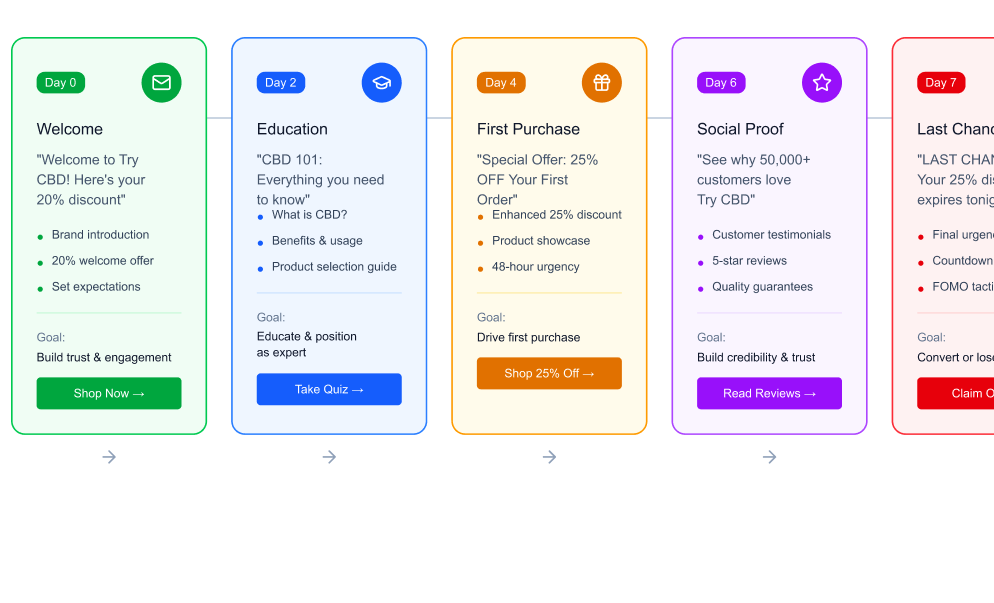Click the Education graduation cap icon
994x603 pixels.
click(x=381, y=83)
